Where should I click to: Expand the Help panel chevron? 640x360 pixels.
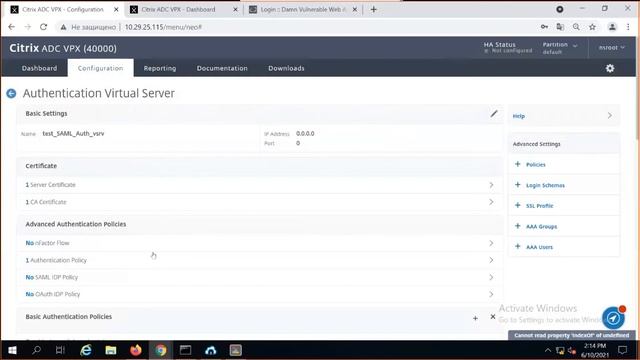[x=609, y=116]
